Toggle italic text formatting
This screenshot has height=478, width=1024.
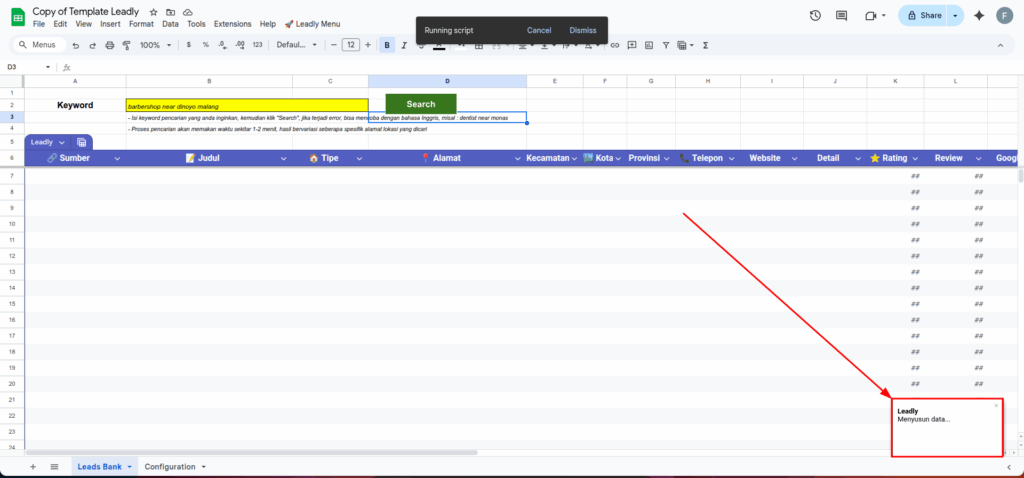(x=404, y=45)
